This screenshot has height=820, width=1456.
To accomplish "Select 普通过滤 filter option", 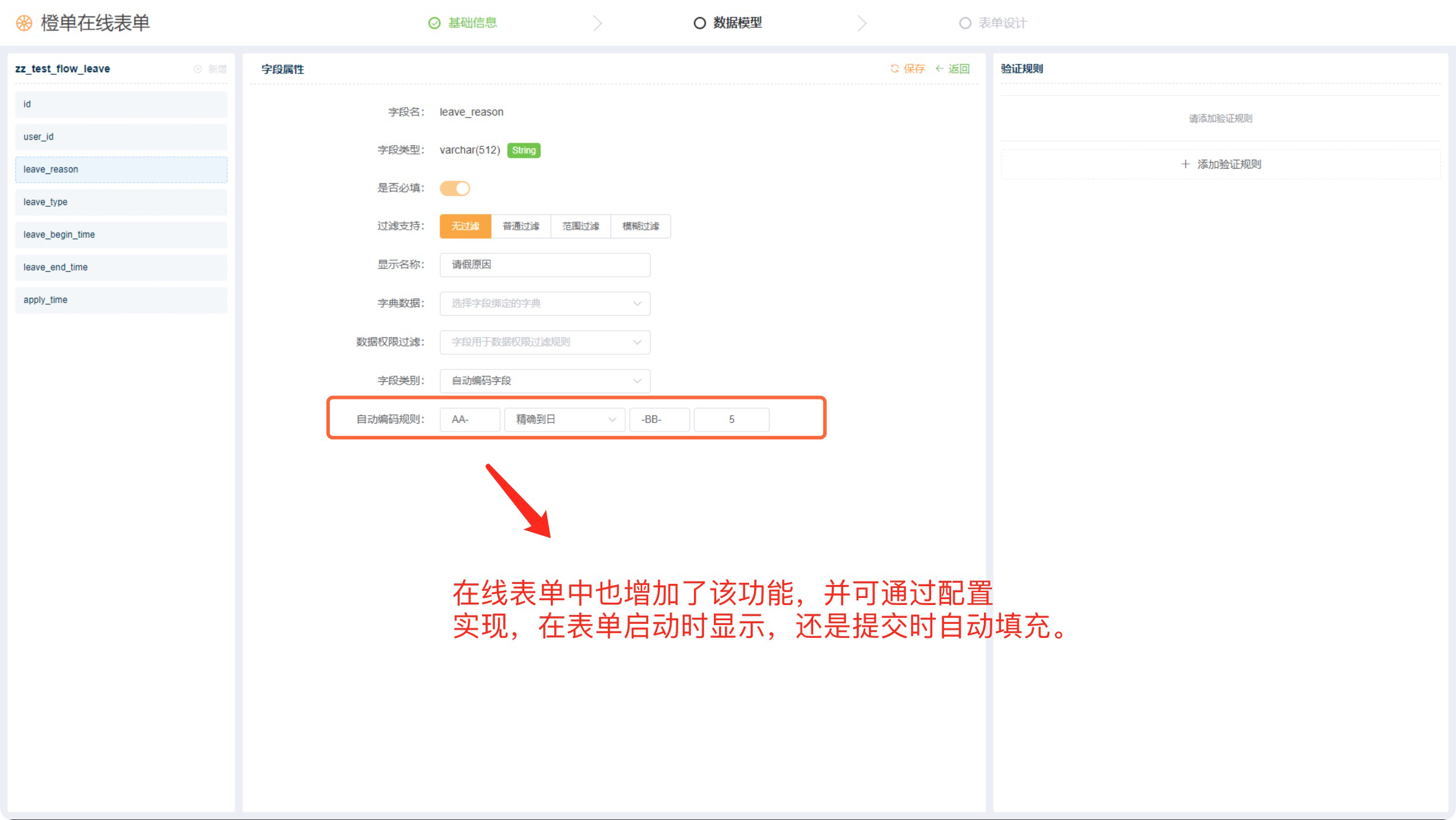I will click(521, 226).
